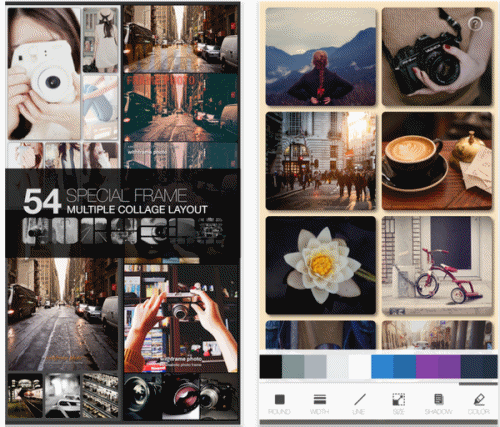Tap the crowded city street photo

click(321, 161)
